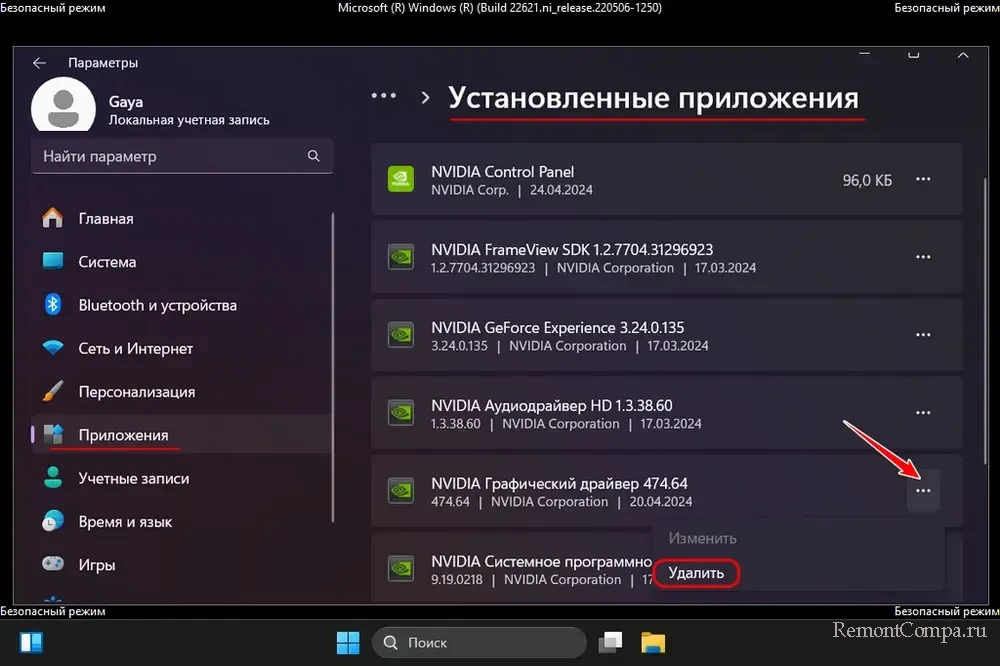Toggle more options for NVIDIA Графический драйвер
This screenshot has width=1000, height=666.
pyautogui.click(x=923, y=491)
